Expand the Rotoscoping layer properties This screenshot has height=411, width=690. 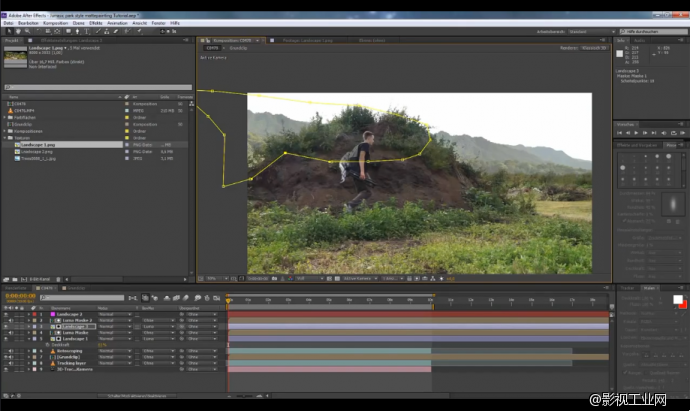pyautogui.click(x=29, y=351)
